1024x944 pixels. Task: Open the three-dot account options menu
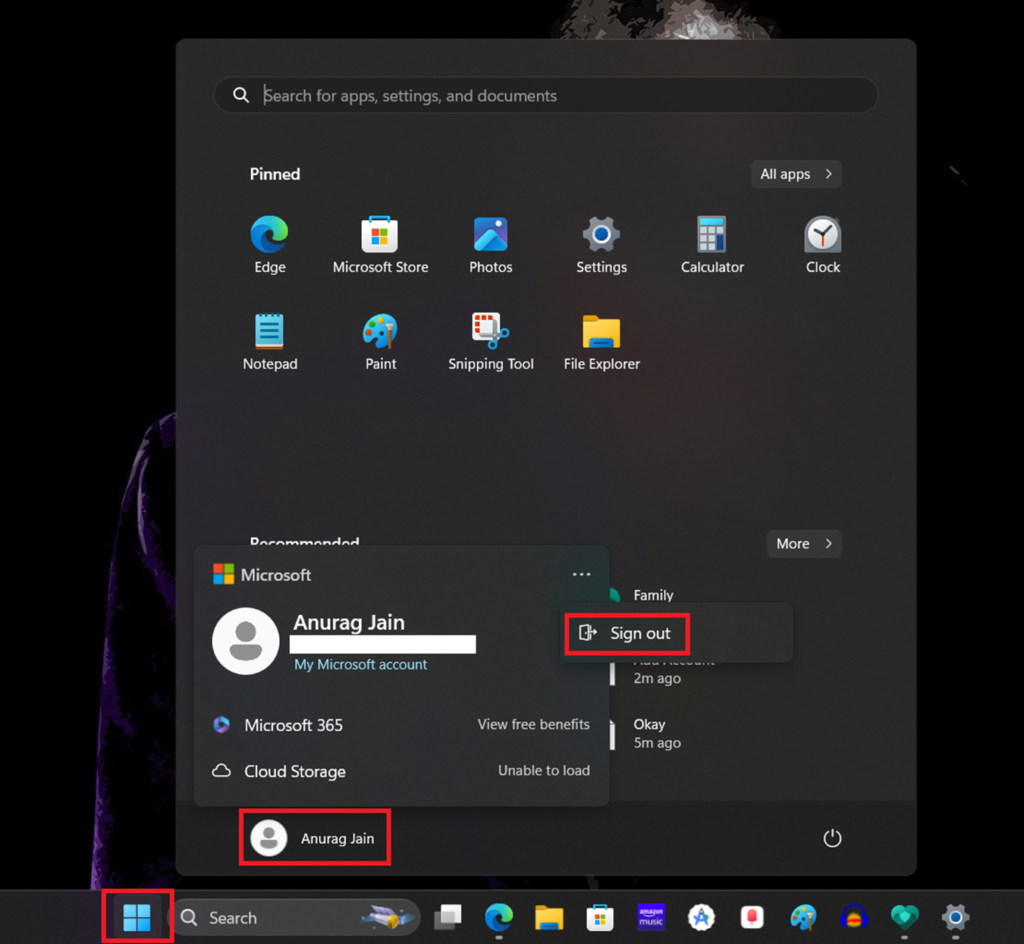(x=581, y=574)
